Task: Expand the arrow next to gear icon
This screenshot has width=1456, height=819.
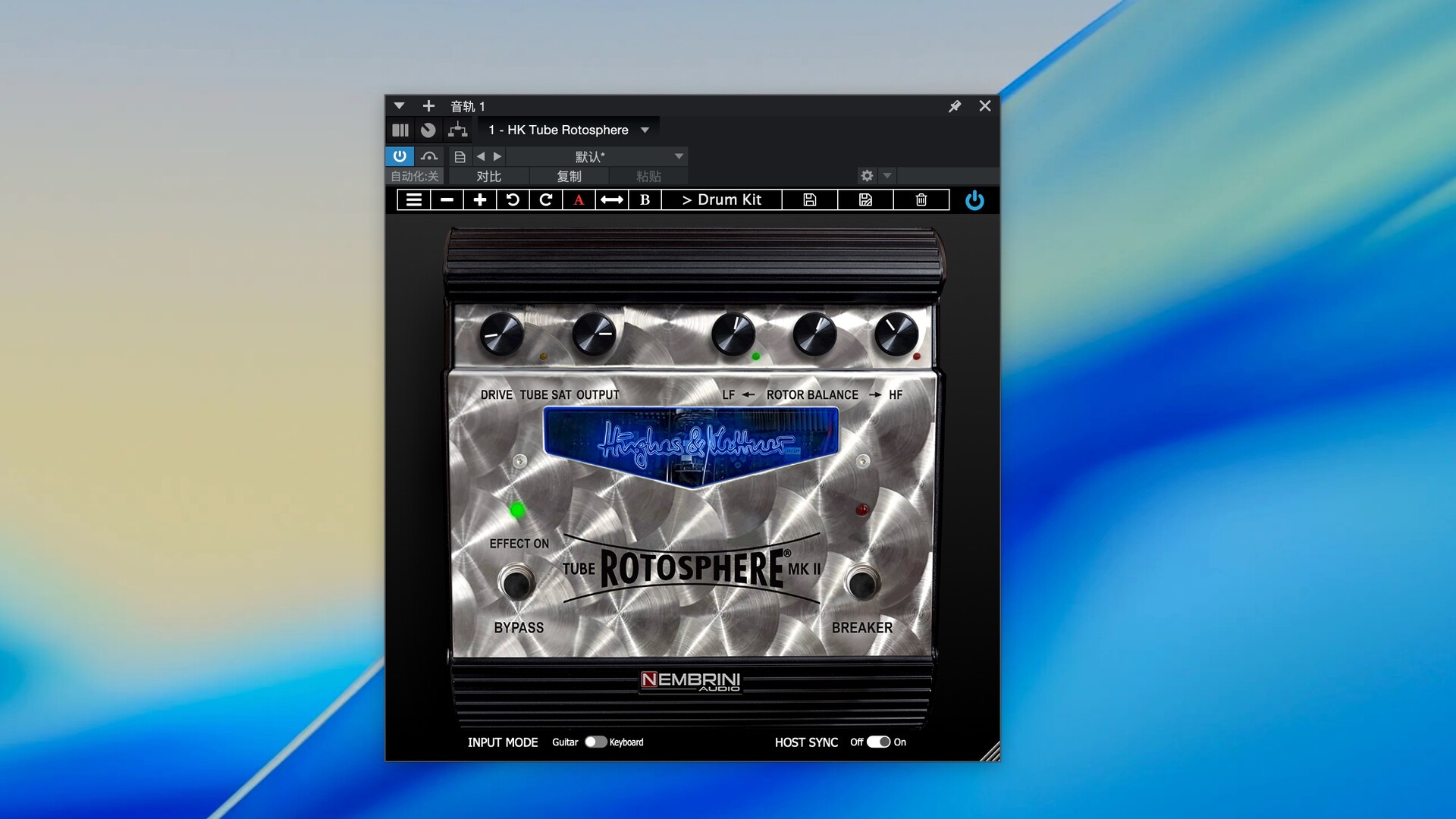Action: [887, 175]
